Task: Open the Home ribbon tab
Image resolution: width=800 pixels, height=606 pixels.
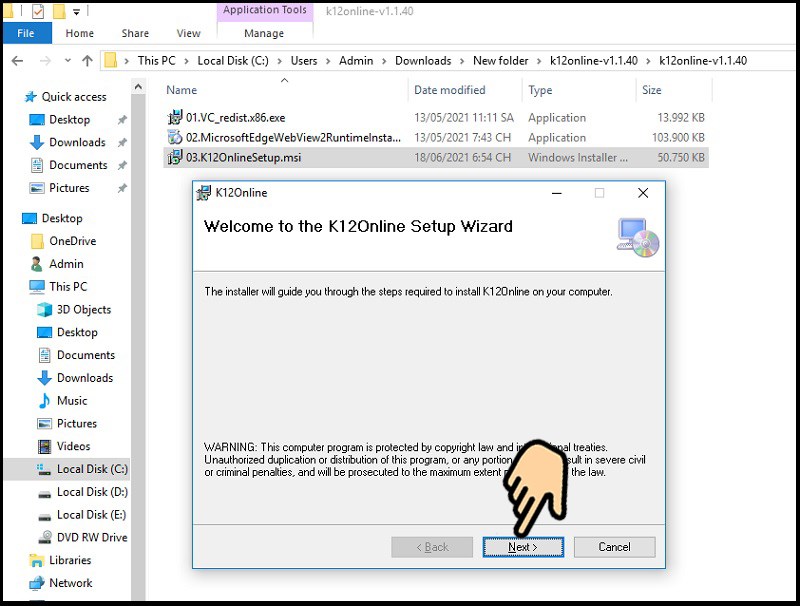Action: [80, 33]
